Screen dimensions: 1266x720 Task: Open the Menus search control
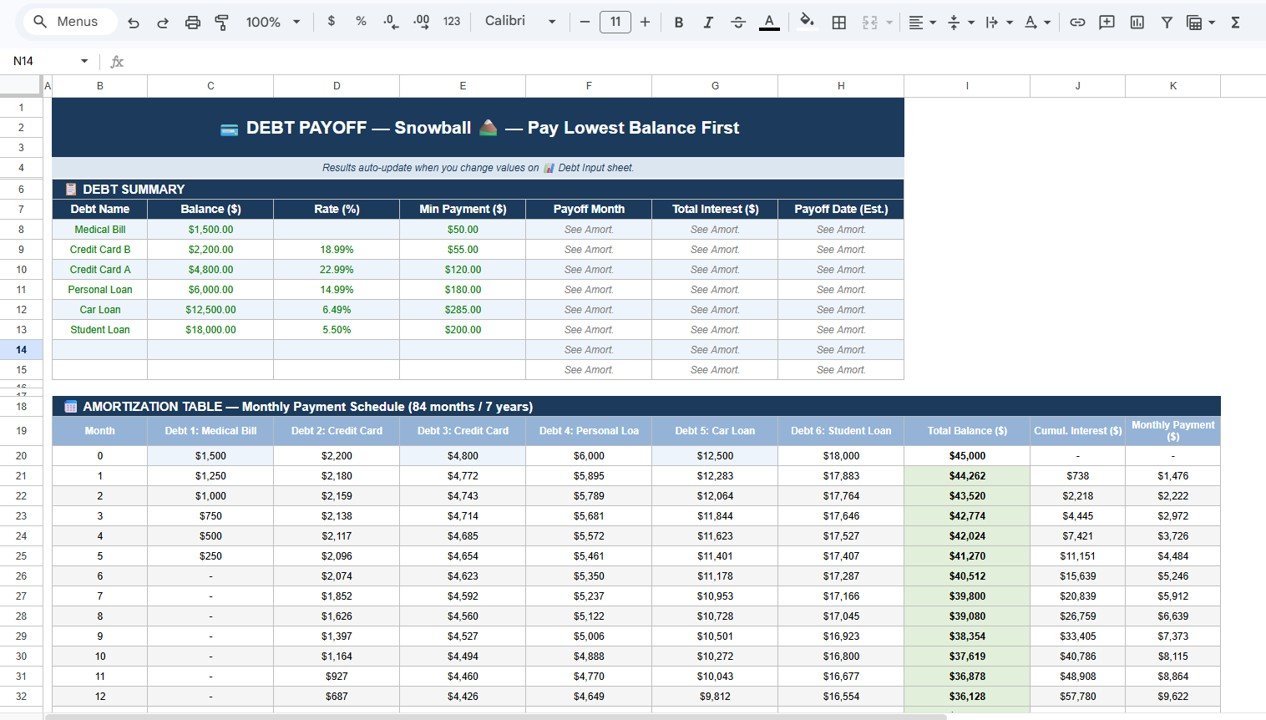tap(67, 20)
